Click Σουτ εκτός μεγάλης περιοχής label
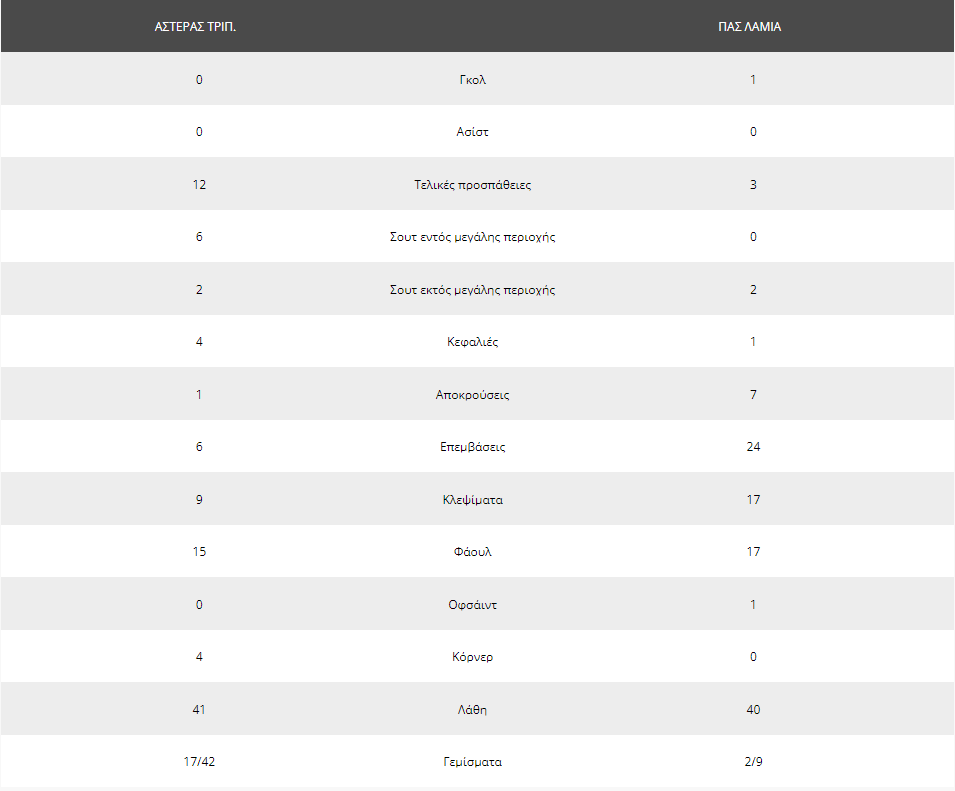 coord(473,290)
